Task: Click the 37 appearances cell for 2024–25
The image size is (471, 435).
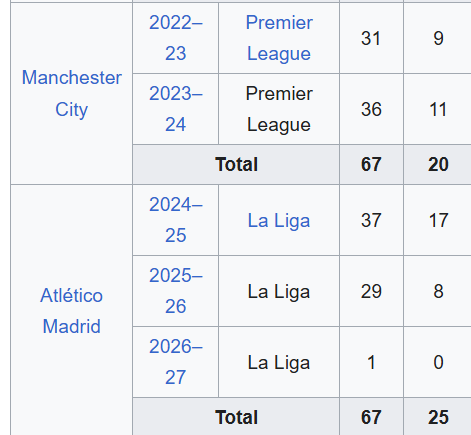Action: pyautogui.click(x=371, y=220)
